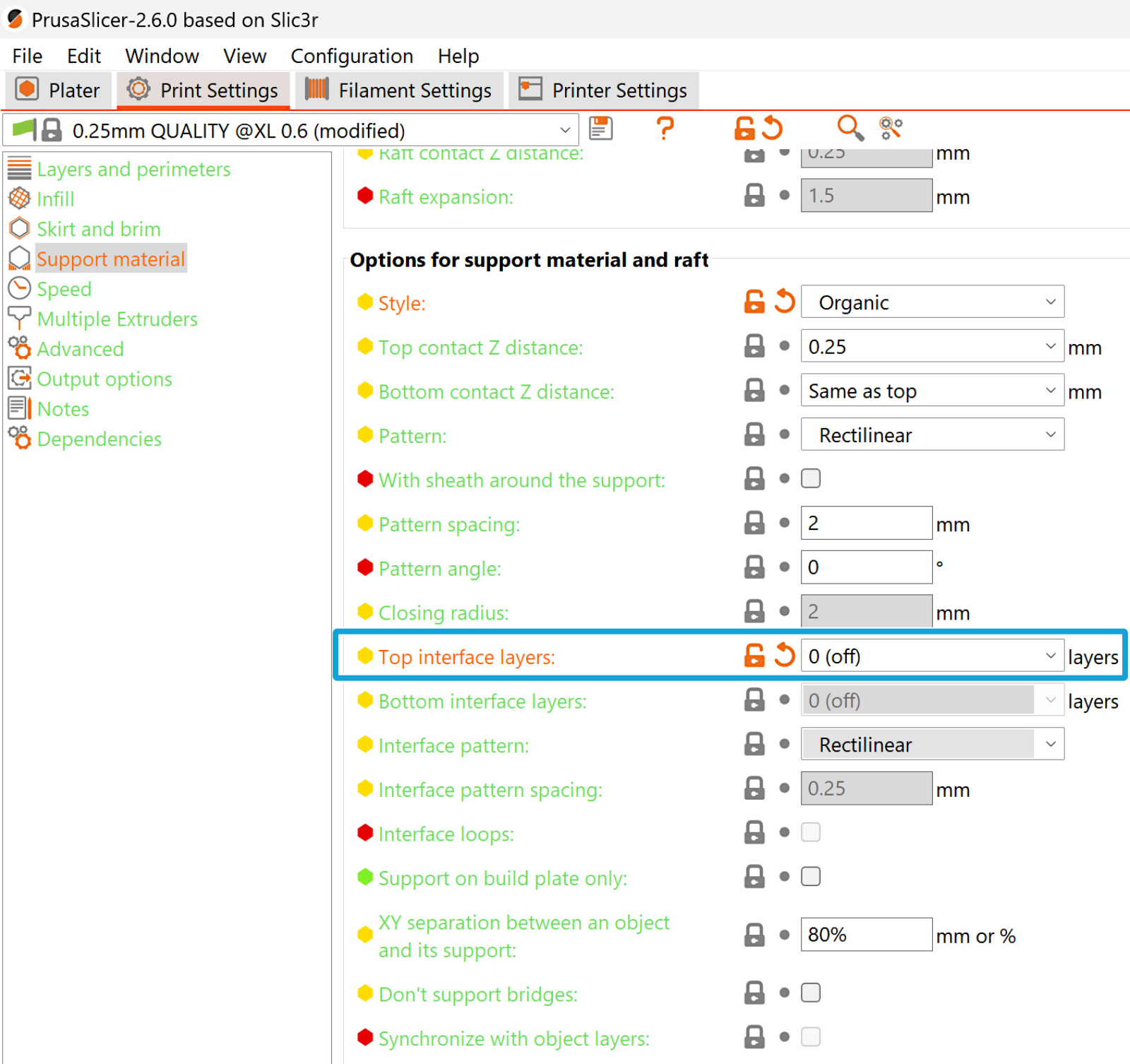Click the save preset floppy disk icon
Image resolution: width=1130 pixels, height=1064 pixels.
600,129
